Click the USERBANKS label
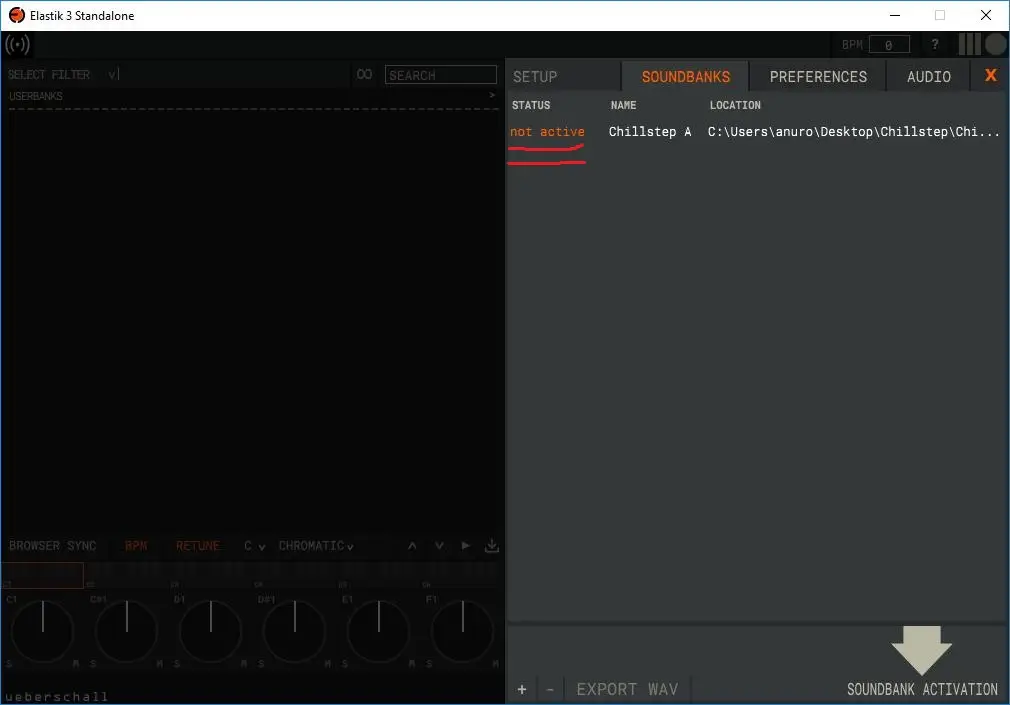Viewport: 1010px width, 705px height. (x=35, y=96)
